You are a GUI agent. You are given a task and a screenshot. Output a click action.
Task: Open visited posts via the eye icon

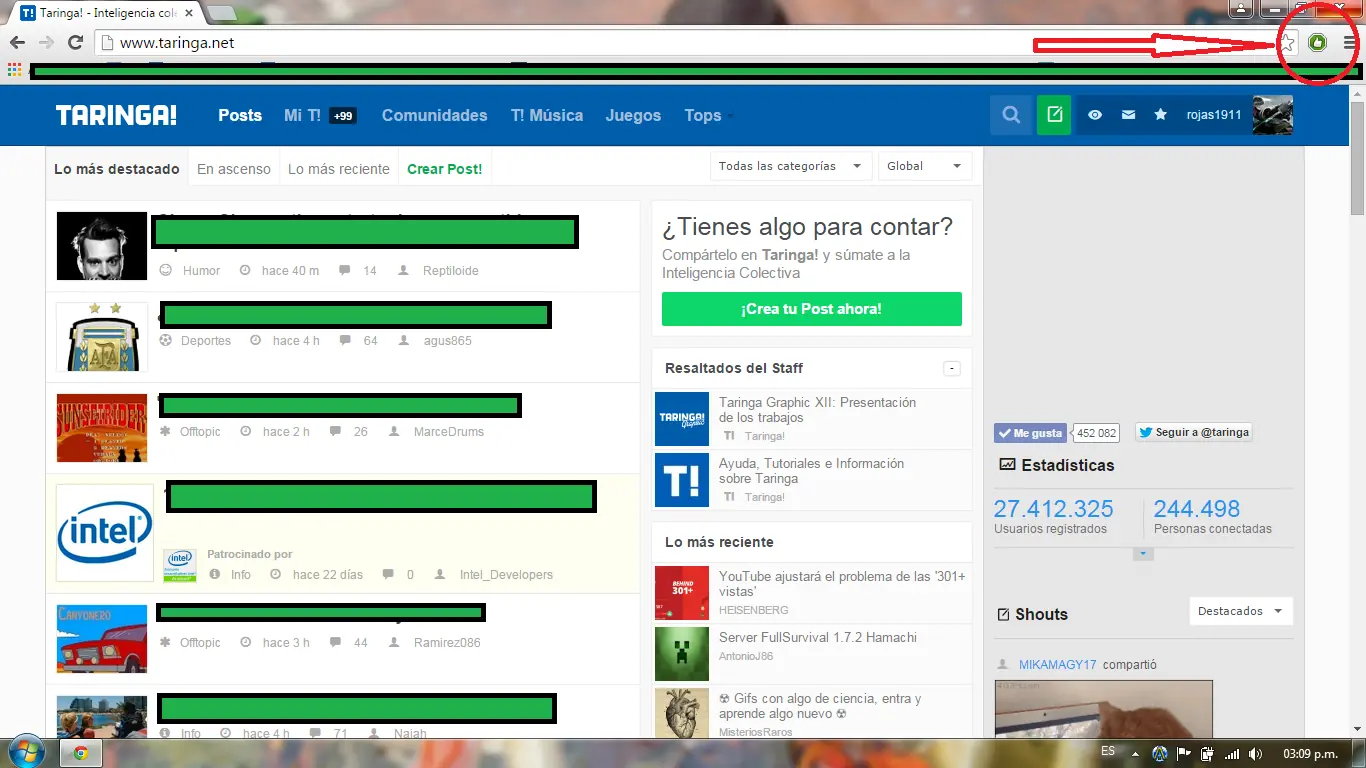click(1094, 115)
